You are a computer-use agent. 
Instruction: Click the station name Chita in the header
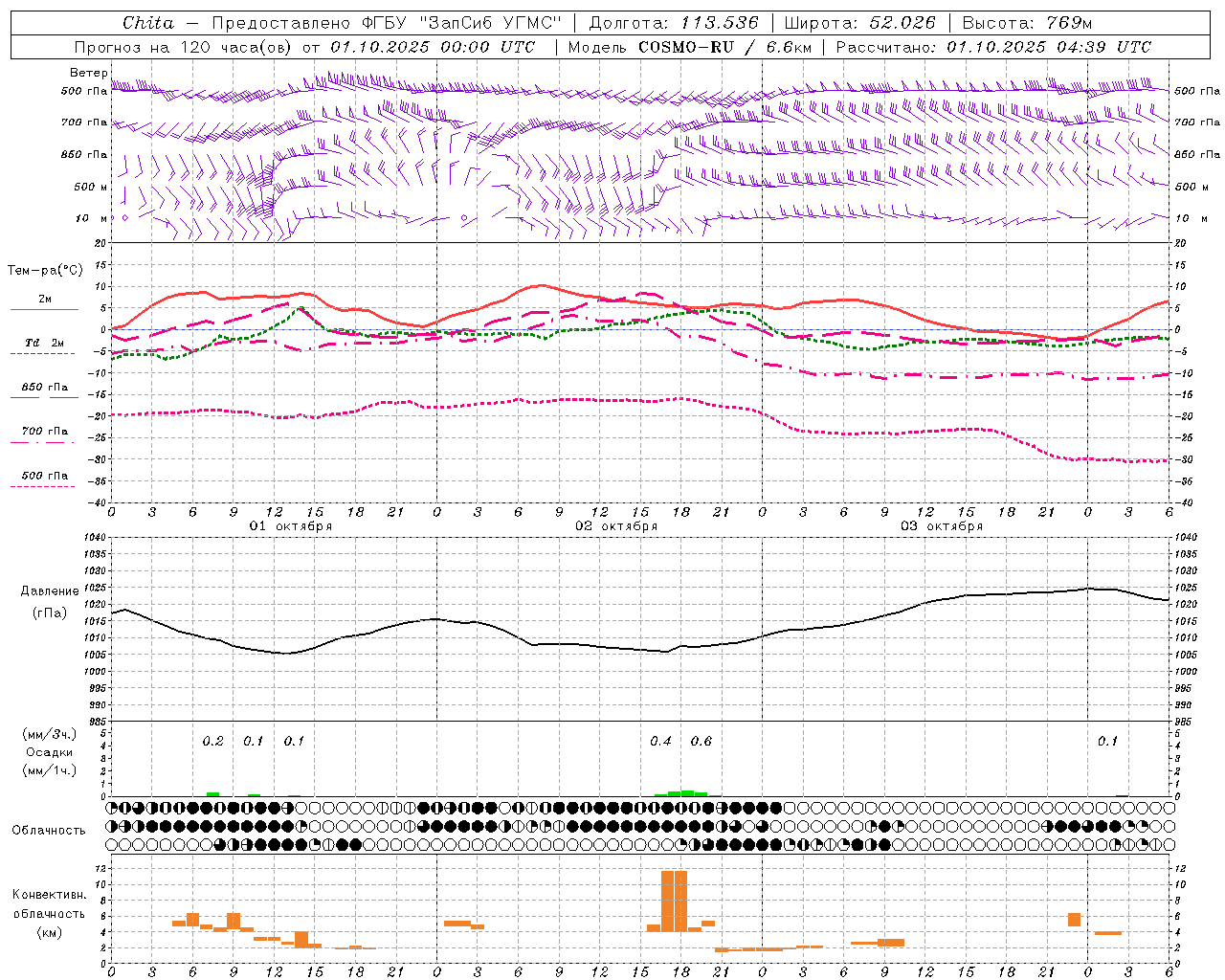148,23
